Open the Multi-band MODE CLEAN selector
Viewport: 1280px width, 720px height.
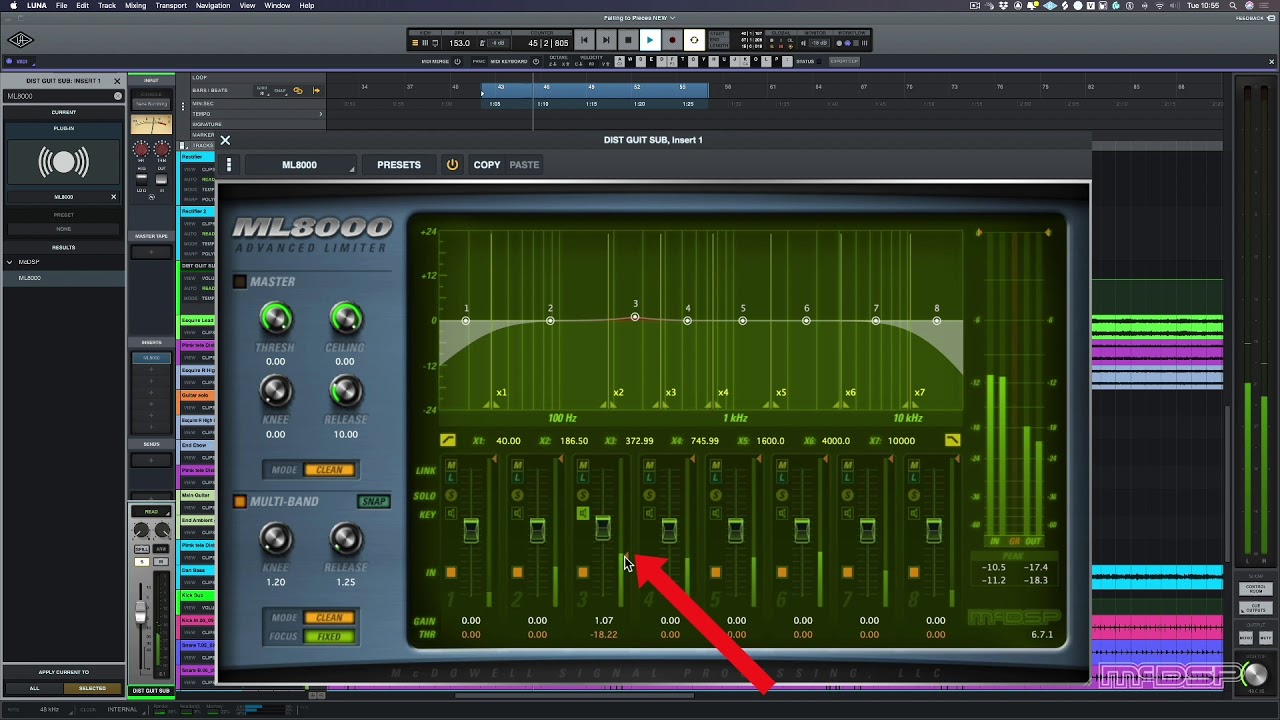tap(329, 618)
